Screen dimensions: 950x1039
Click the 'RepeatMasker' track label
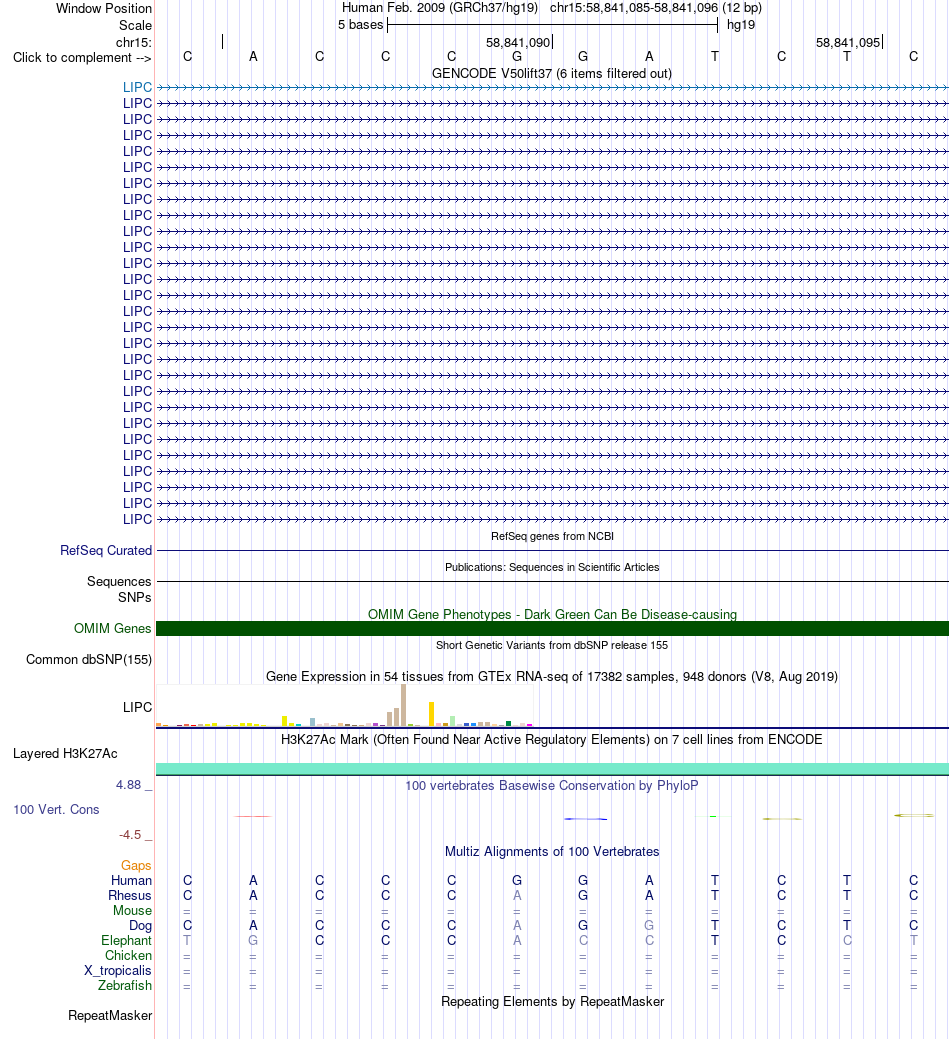pyautogui.click(x=110, y=1016)
